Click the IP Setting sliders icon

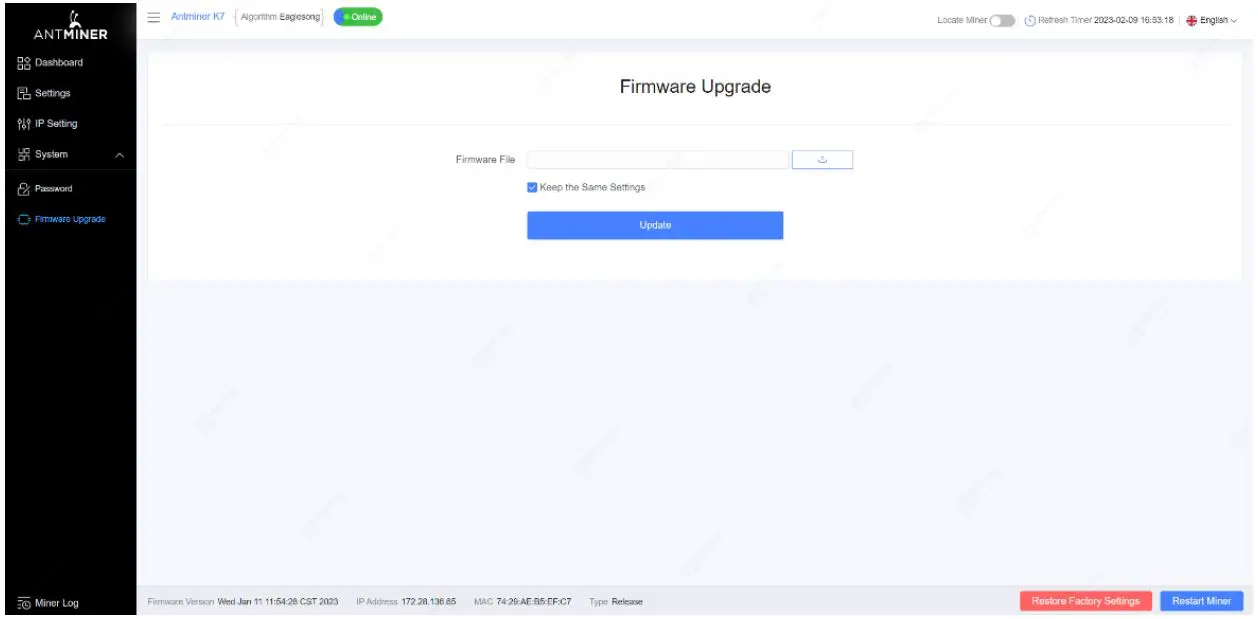tap(24, 124)
